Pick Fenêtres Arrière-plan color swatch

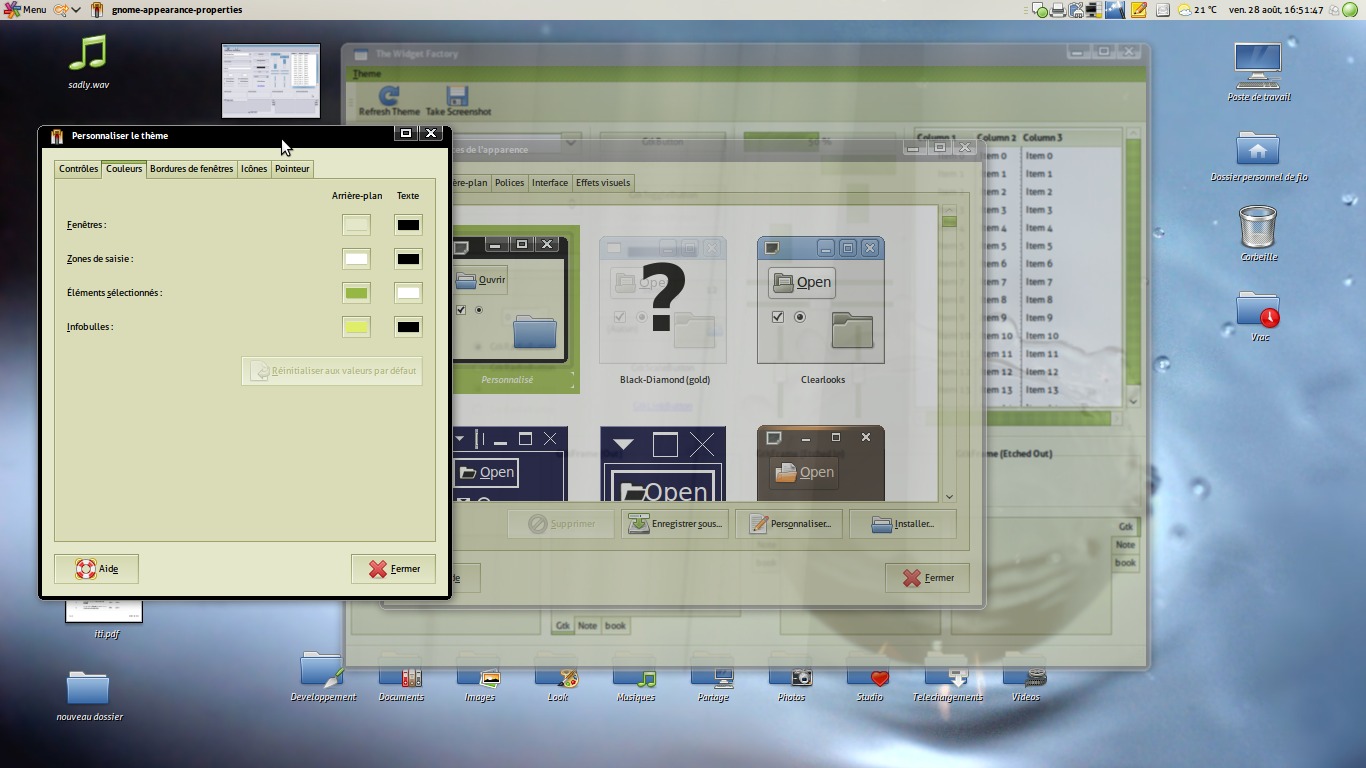coord(357,225)
